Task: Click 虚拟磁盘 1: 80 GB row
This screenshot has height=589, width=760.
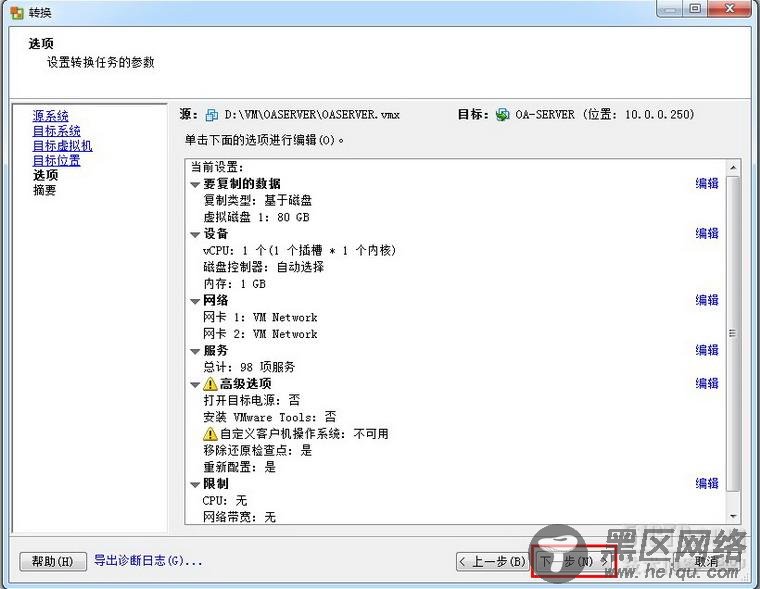Action: pos(256,217)
